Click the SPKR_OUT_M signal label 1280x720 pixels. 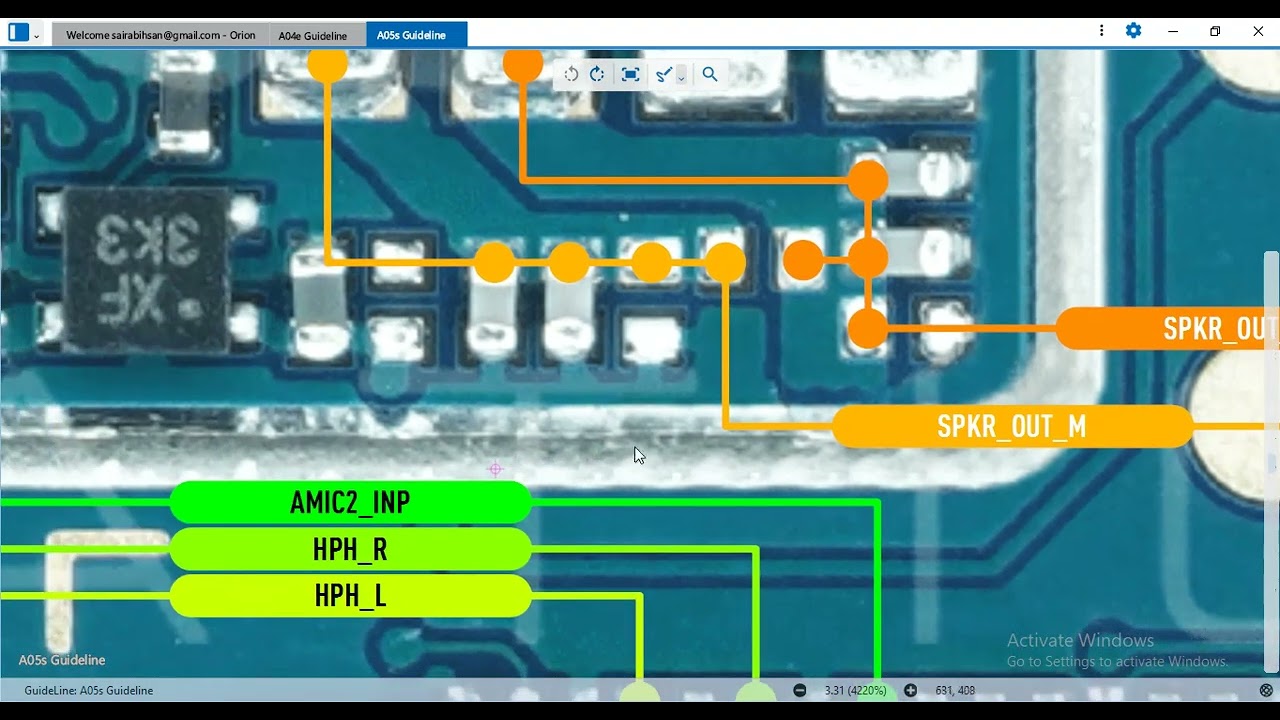(1012, 427)
